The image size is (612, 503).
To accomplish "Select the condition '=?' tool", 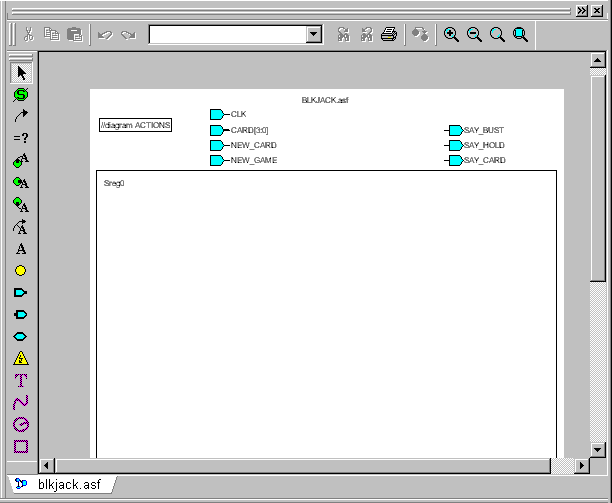I will [x=21, y=138].
